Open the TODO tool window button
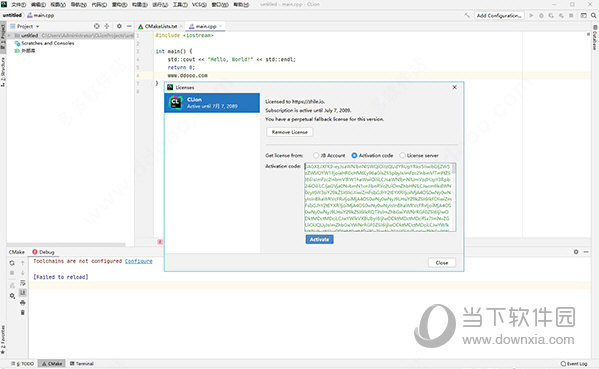Image resolution: width=599 pixels, height=369 pixels. pyautogui.click(x=23, y=364)
